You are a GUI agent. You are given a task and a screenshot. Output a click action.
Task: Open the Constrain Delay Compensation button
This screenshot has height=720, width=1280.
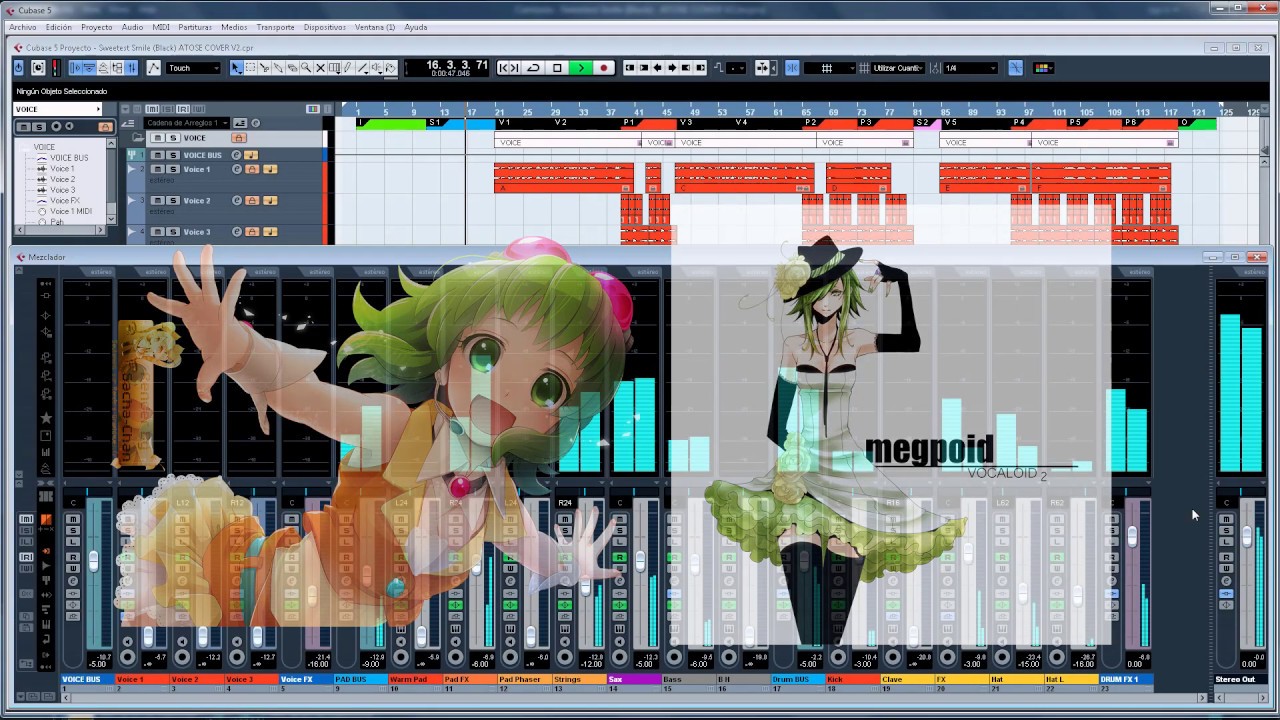pos(38,68)
